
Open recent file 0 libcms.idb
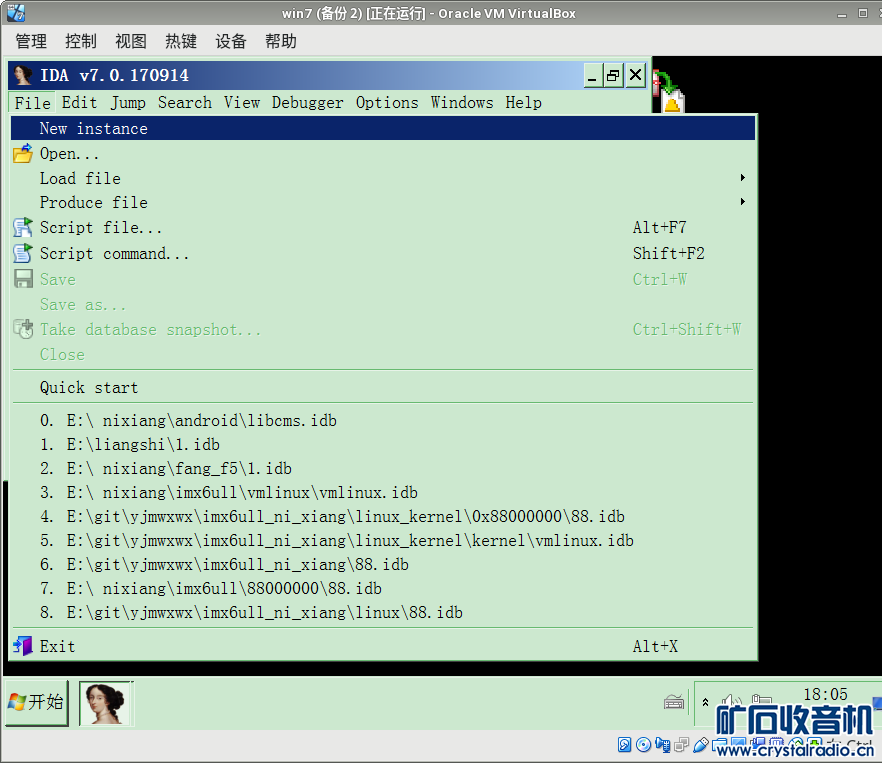tap(382, 420)
